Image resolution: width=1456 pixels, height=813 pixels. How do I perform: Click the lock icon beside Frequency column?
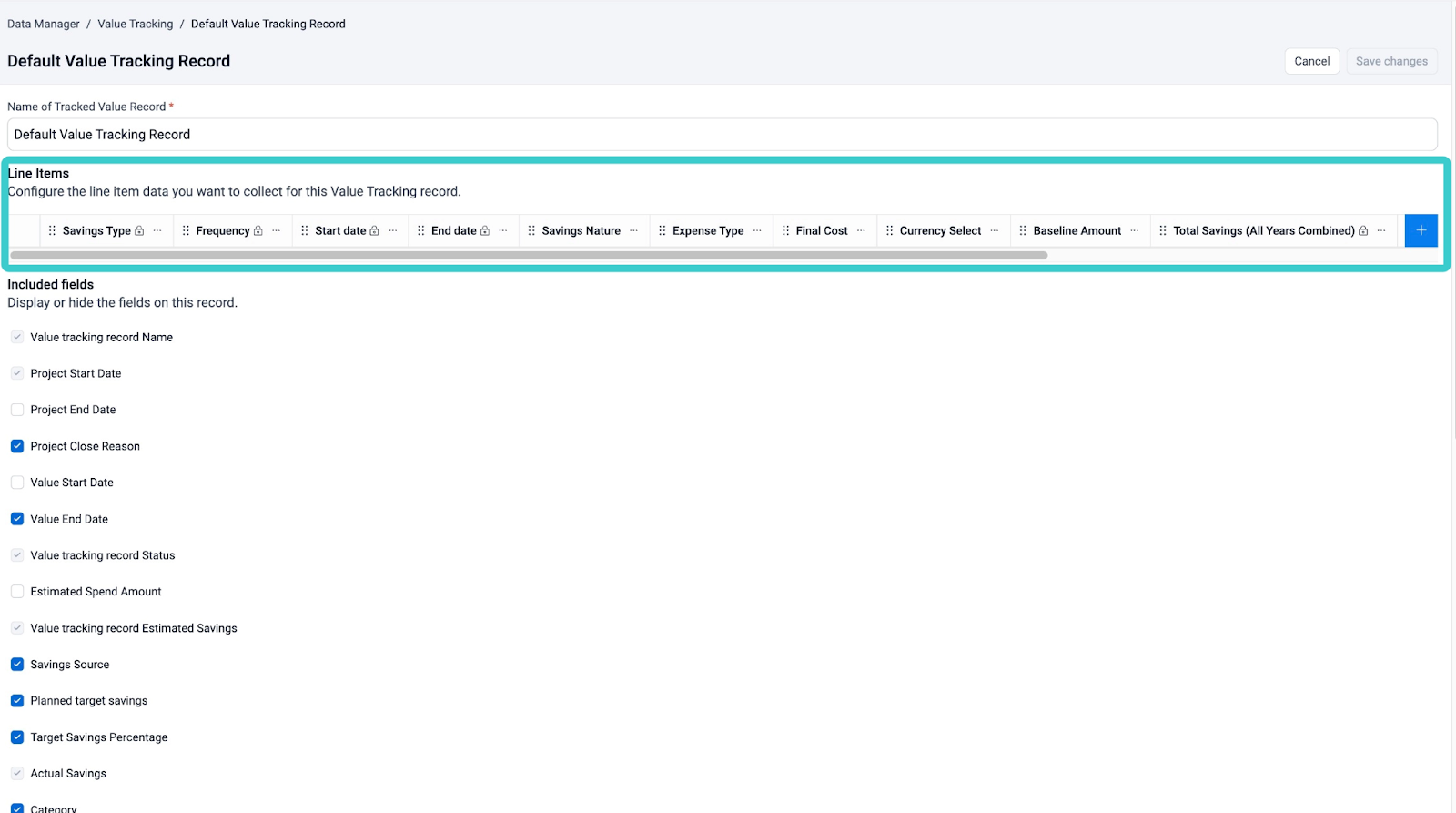click(x=258, y=231)
